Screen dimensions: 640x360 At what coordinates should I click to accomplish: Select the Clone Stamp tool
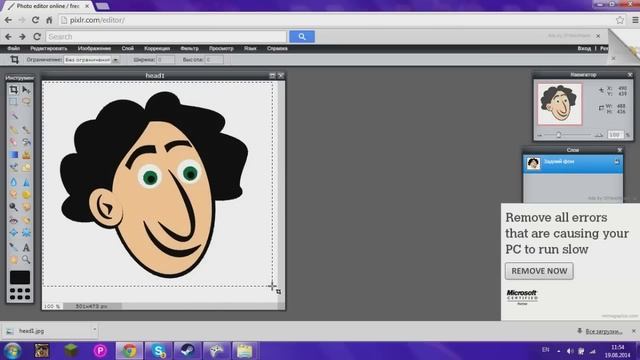click(26, 155)
